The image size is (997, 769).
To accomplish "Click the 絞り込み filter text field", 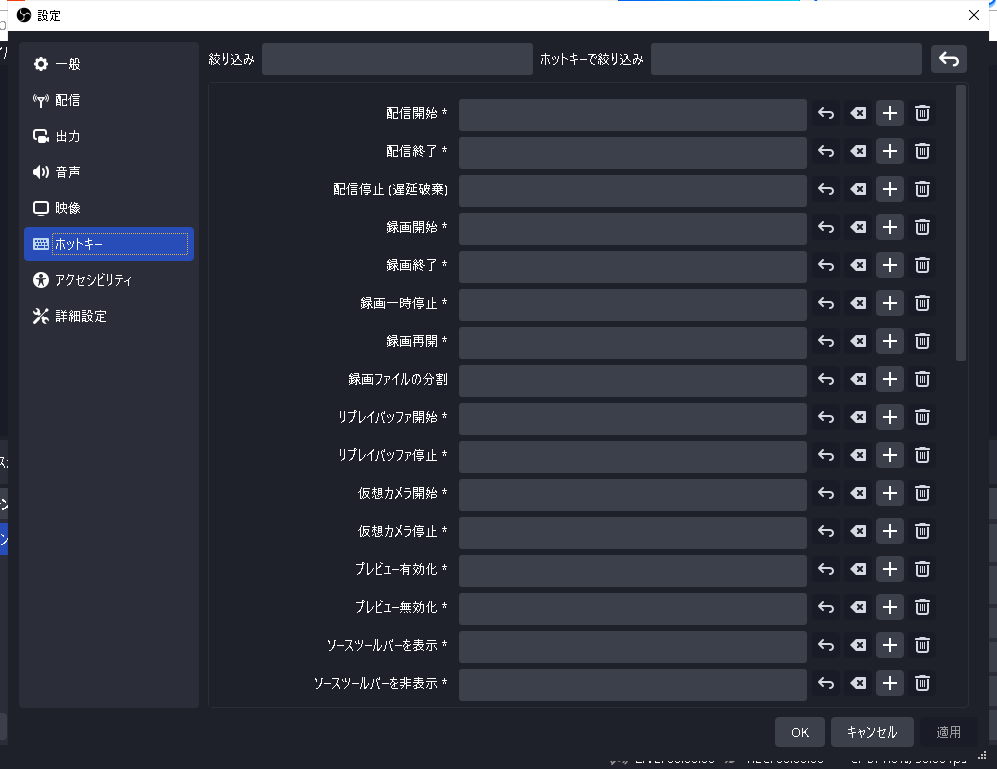I will click(397, 60).
